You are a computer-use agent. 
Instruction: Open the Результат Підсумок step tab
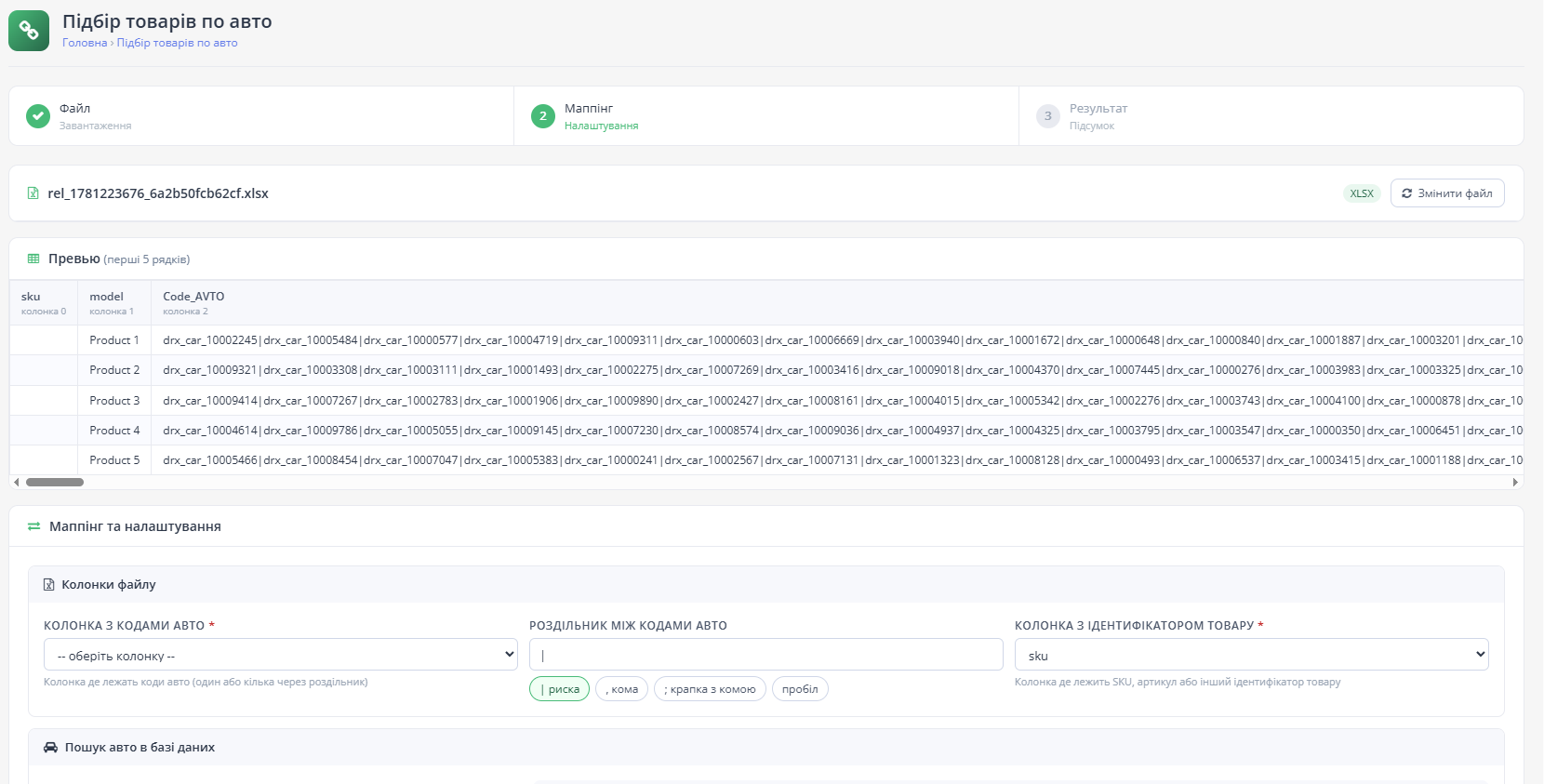pos(1271,116)
